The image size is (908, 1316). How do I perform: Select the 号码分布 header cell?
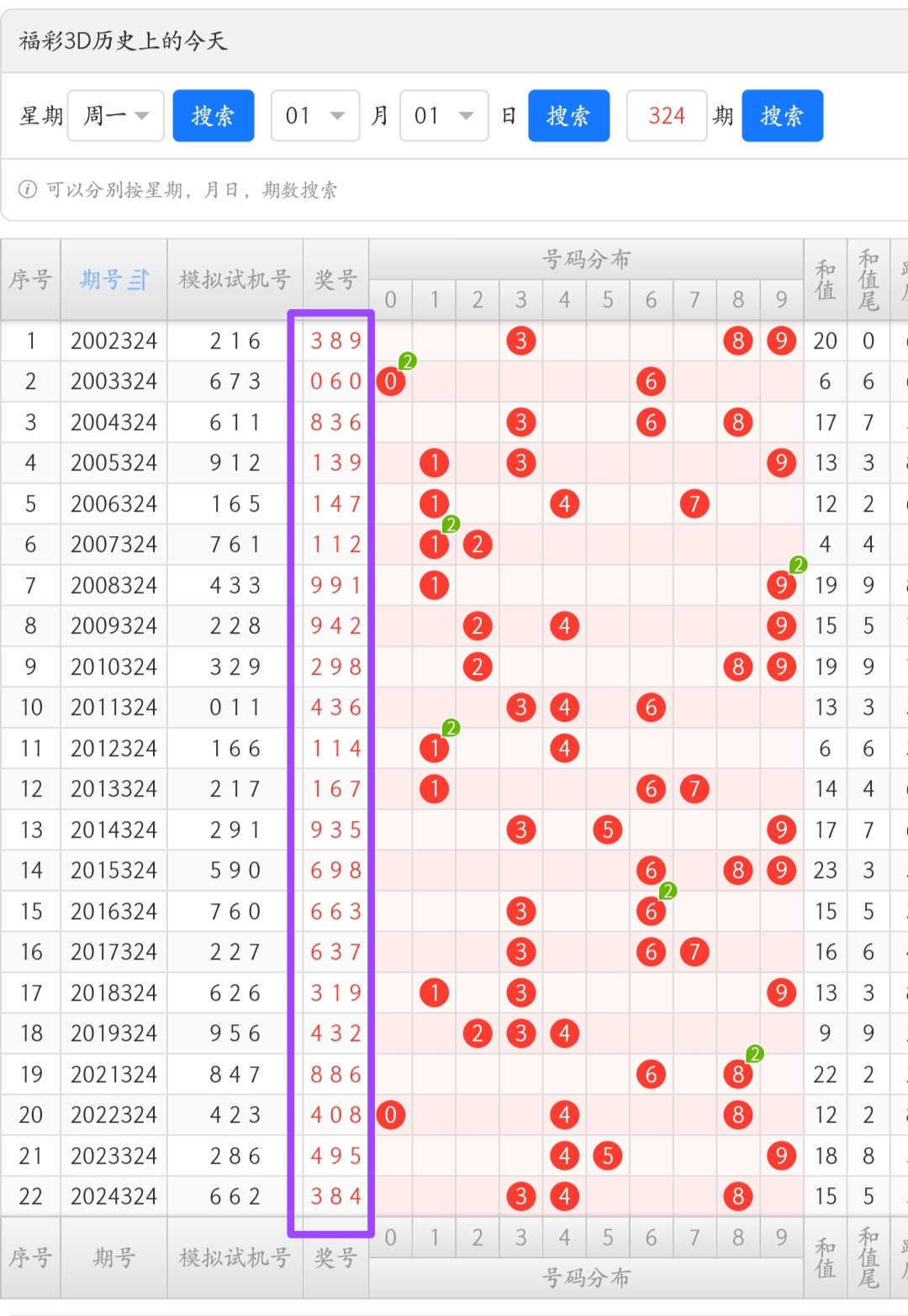(586, 260)
